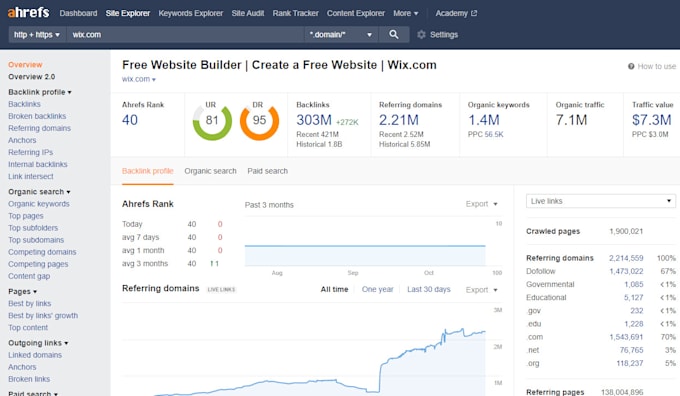680x396 pixels.
Task: Collapse the Backlink profile sidebar section
Action: click(40, 92)
